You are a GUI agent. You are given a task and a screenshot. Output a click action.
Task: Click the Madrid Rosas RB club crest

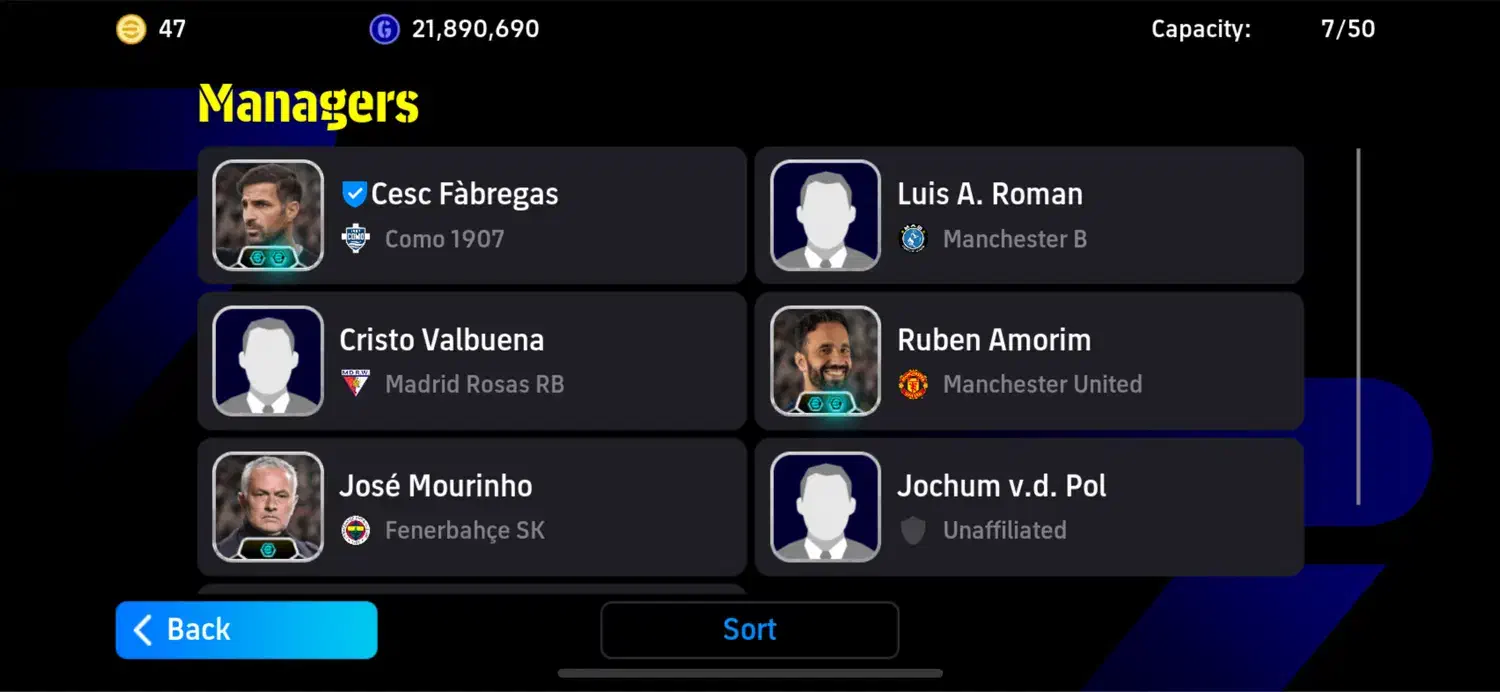(x=356, y=384)
